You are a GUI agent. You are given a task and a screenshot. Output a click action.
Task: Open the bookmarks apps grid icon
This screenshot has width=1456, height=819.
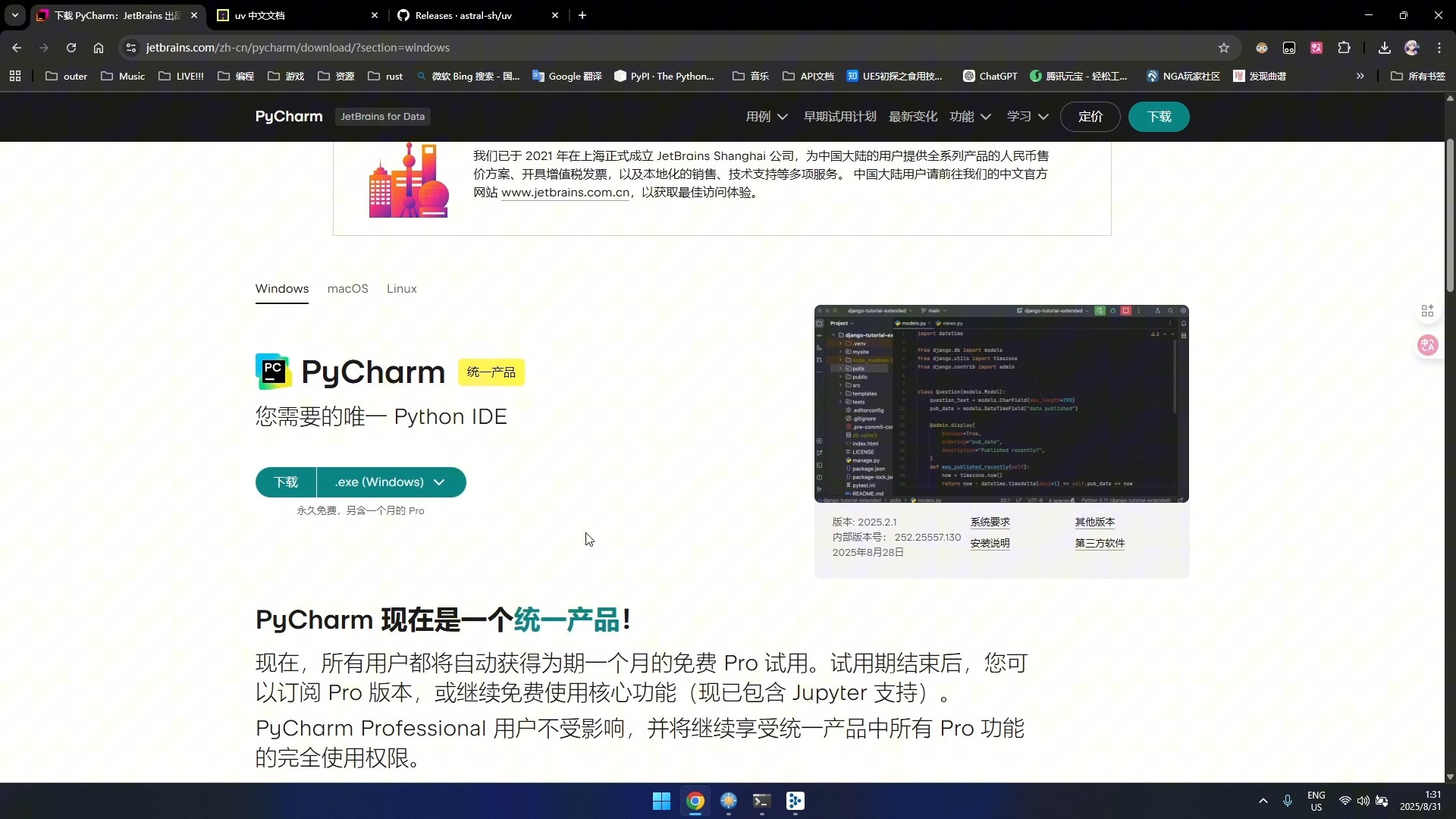(15, 76)
